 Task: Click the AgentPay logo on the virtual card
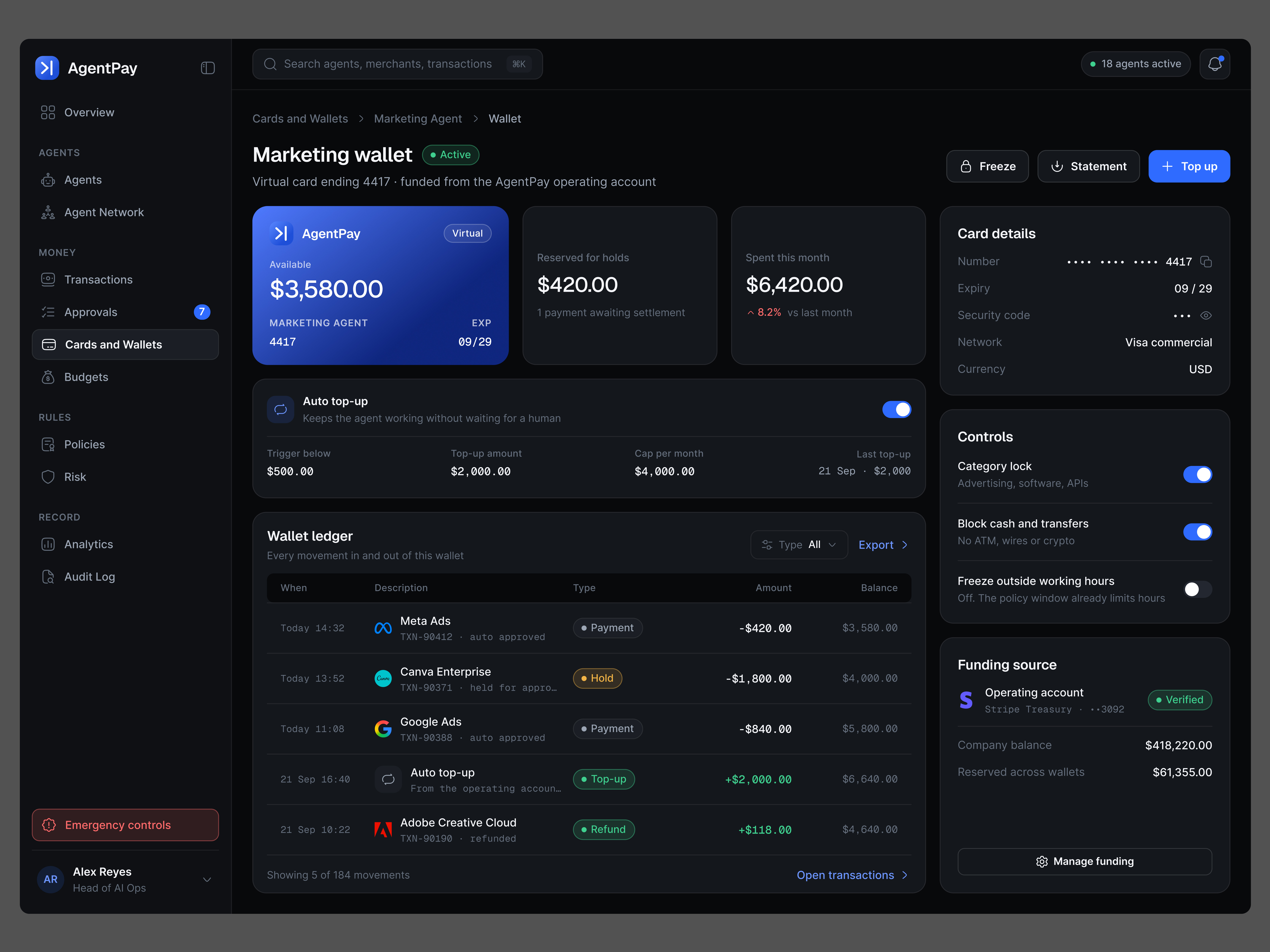click(281, 234)
